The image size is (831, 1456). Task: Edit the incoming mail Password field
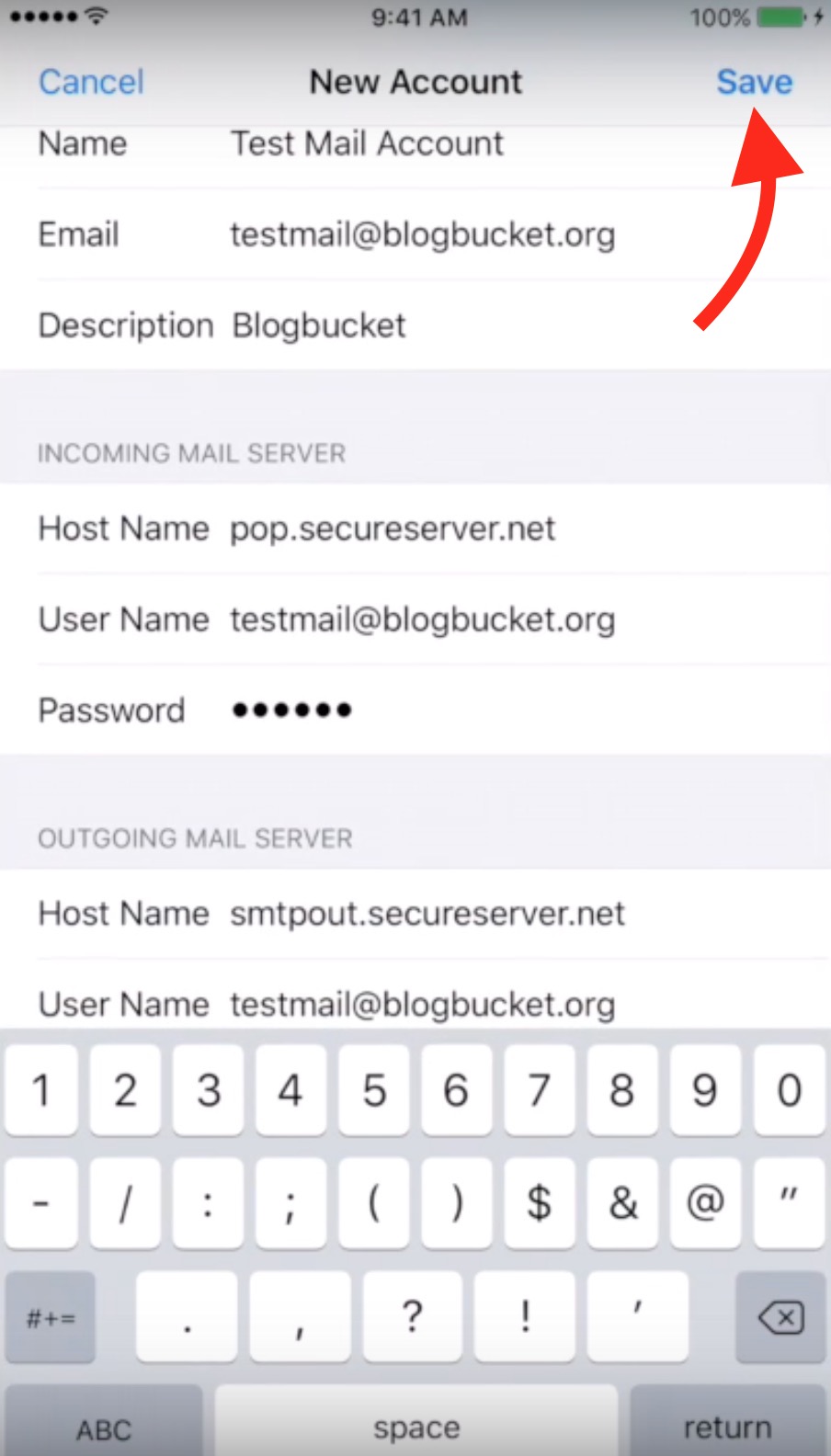(415, 710)
